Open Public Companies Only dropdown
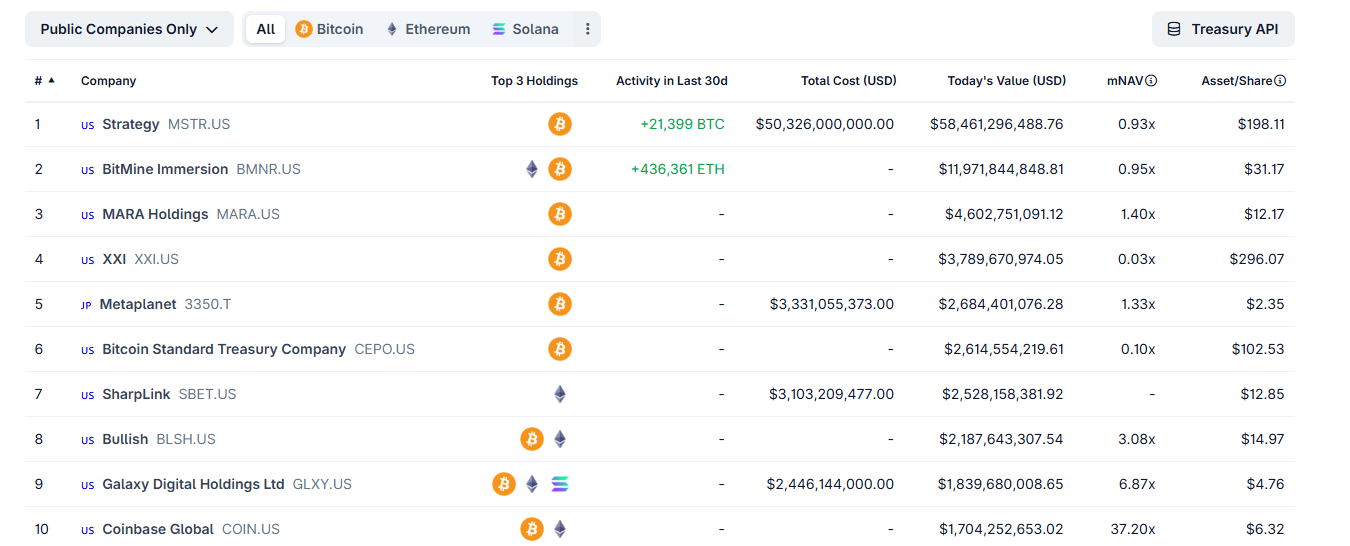 coord(129,29)
